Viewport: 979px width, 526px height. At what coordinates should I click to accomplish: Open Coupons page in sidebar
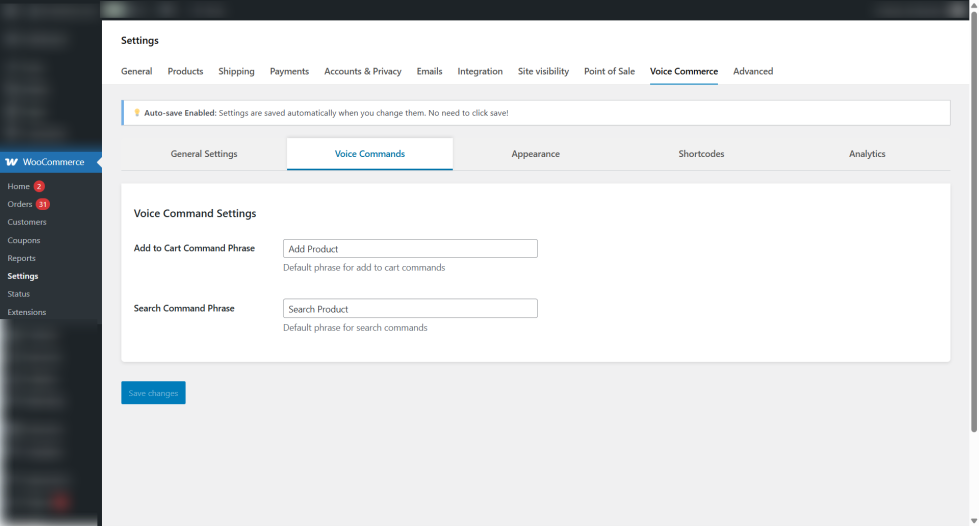pos(24,240)
